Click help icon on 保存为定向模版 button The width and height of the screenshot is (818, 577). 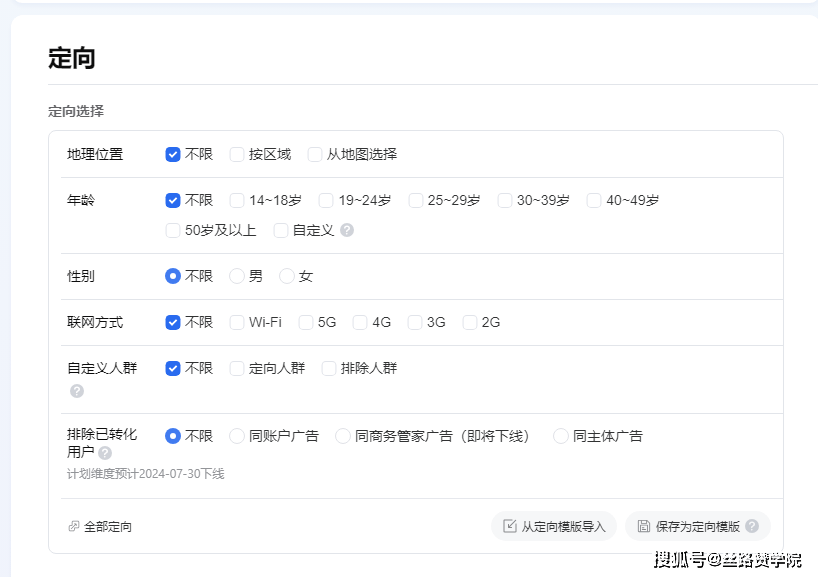[x=752, y=526]
